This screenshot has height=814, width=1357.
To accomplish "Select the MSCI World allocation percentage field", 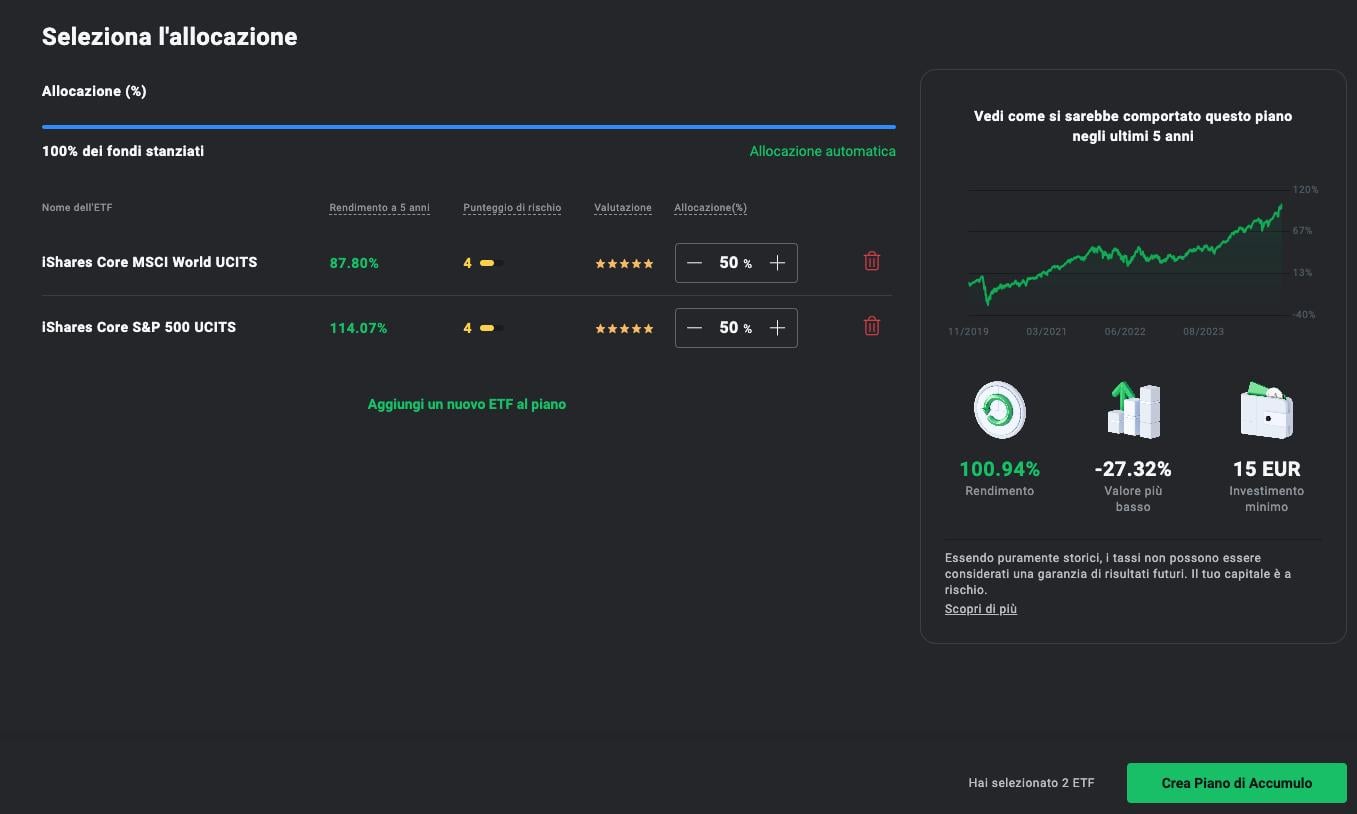I will coord(729,263).
